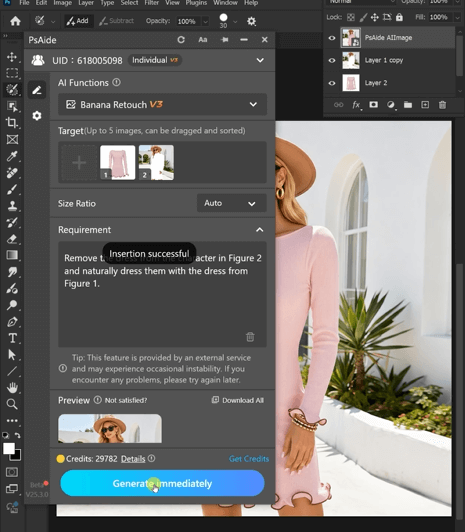
Task: Refresh the PsAide panel
Action: [x=181, y=40]
